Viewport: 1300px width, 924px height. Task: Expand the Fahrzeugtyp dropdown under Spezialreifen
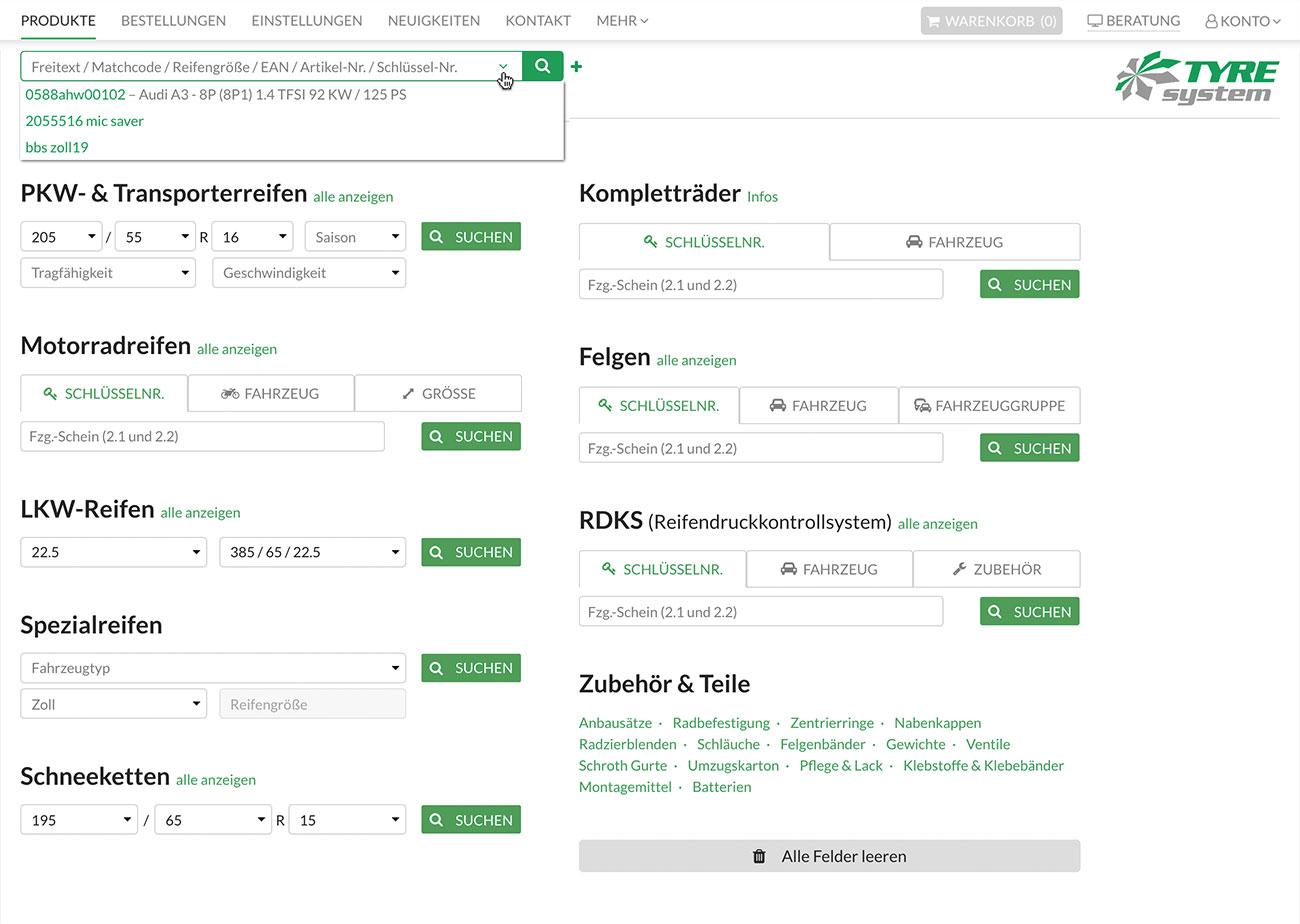click(x=212, y=667)
